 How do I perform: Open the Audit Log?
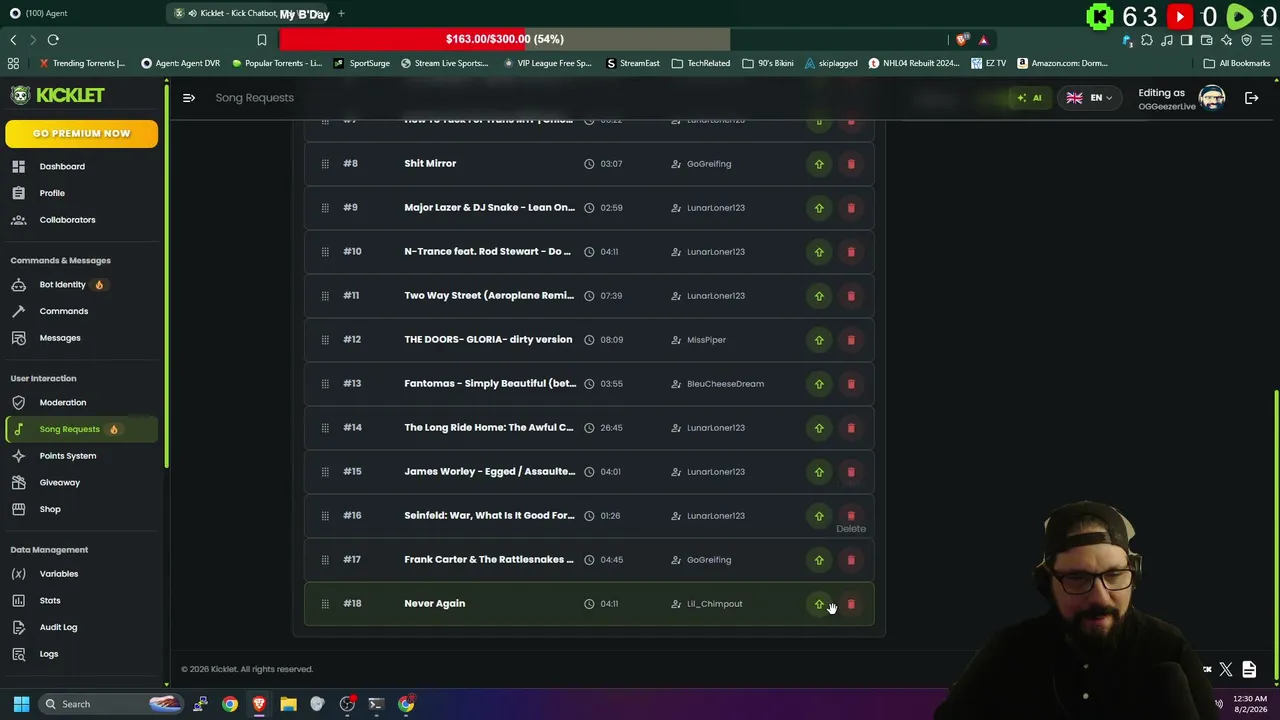point(58,627)
